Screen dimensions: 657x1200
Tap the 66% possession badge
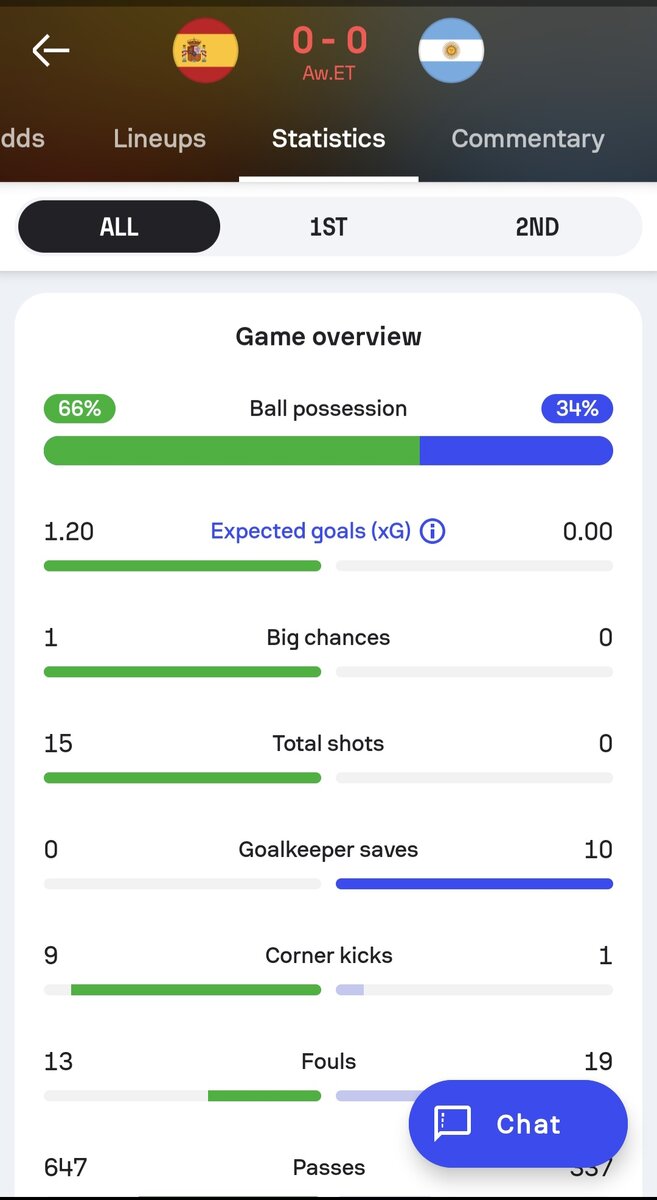[x=80, y=408]
